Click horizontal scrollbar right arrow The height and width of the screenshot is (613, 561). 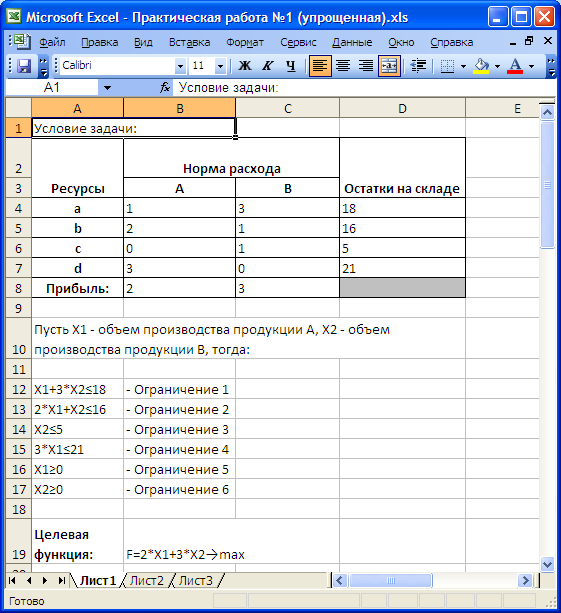click(524, 581)
